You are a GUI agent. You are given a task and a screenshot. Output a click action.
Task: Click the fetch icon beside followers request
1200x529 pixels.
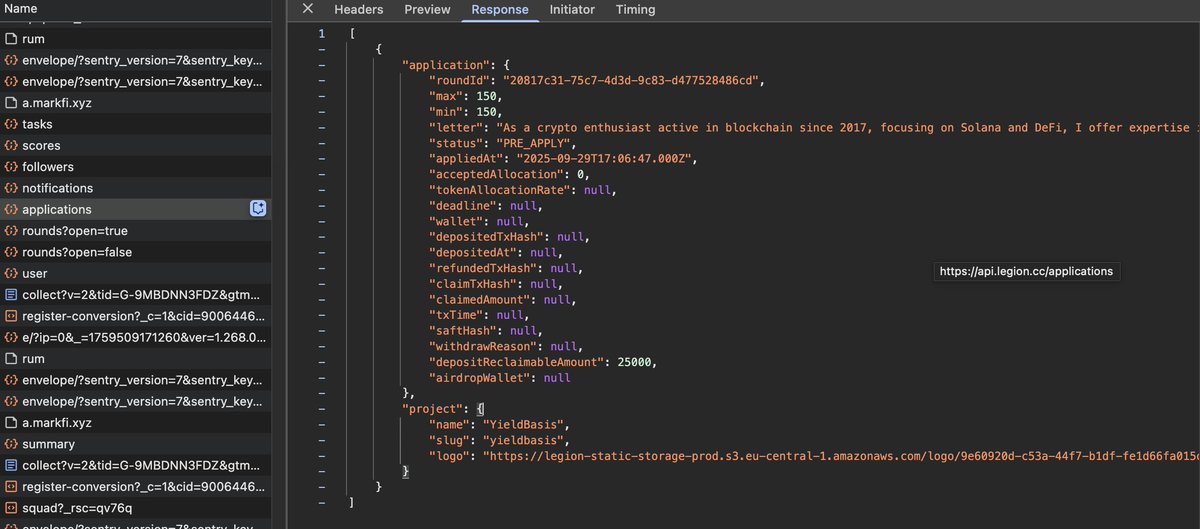11,167
